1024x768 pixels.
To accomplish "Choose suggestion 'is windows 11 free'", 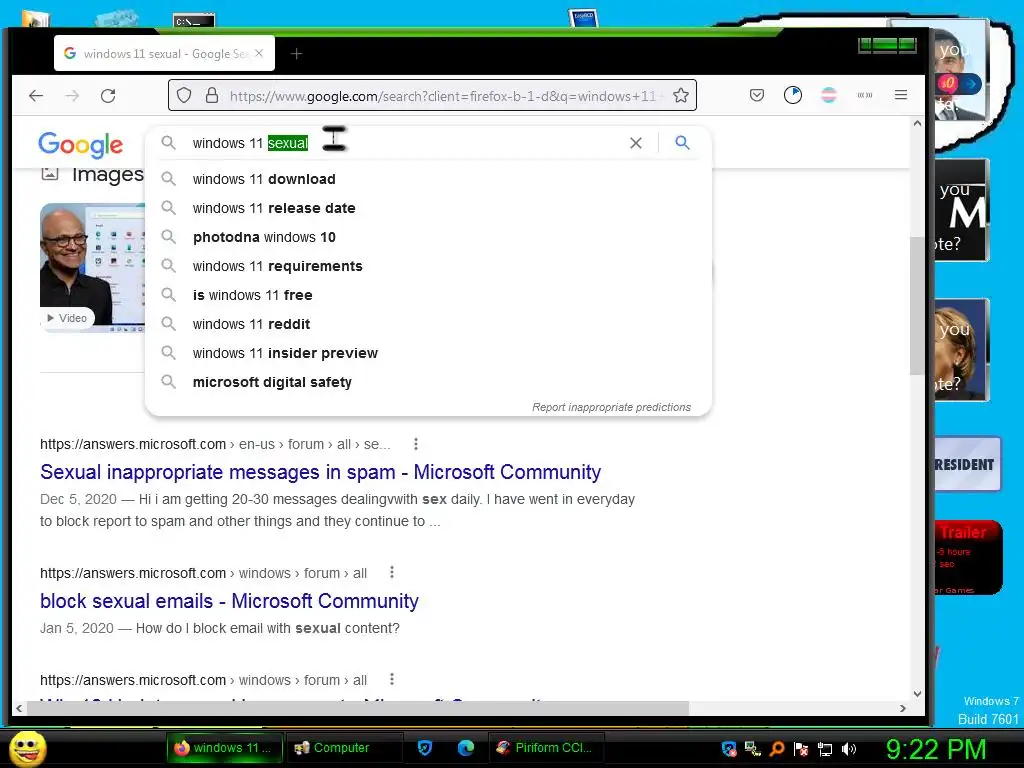I will pos(428,295).
